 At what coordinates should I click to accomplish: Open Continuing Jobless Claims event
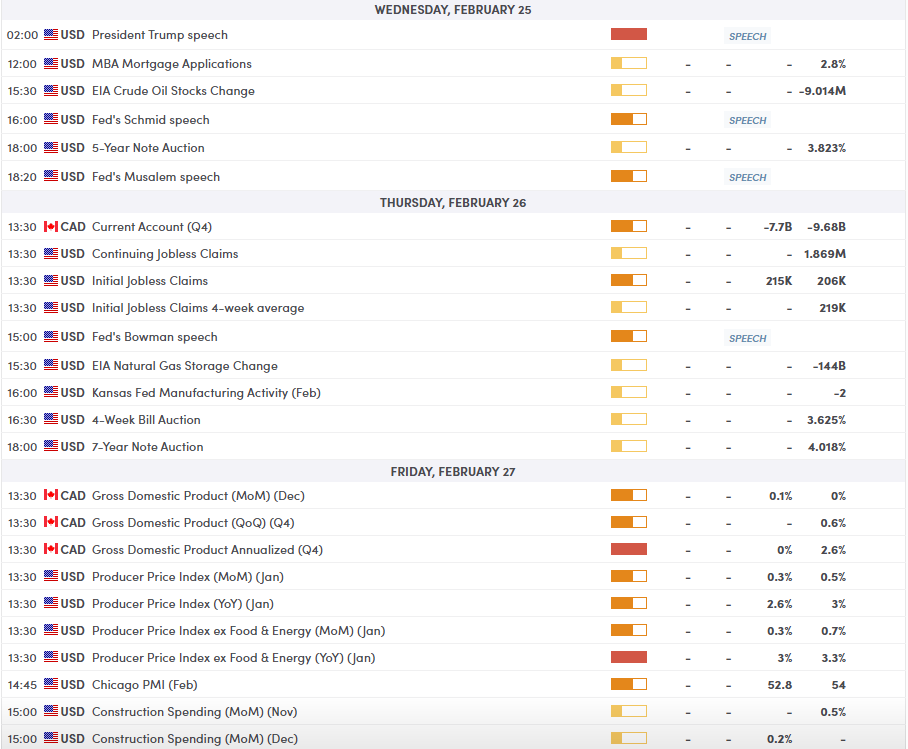pyautogui.click(x=165, y=254)
